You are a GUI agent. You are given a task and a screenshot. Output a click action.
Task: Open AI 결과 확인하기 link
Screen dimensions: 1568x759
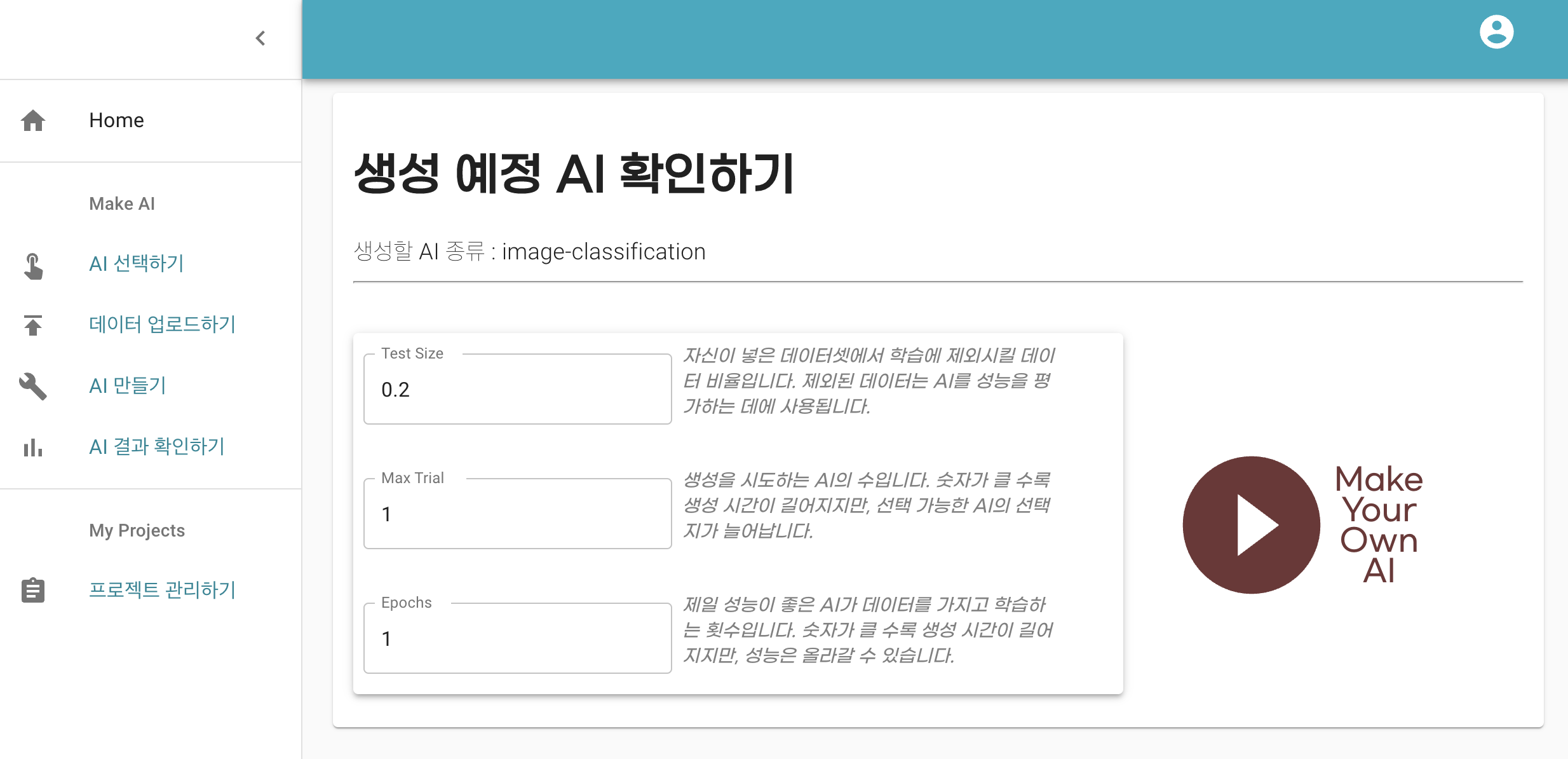point(156,446)
